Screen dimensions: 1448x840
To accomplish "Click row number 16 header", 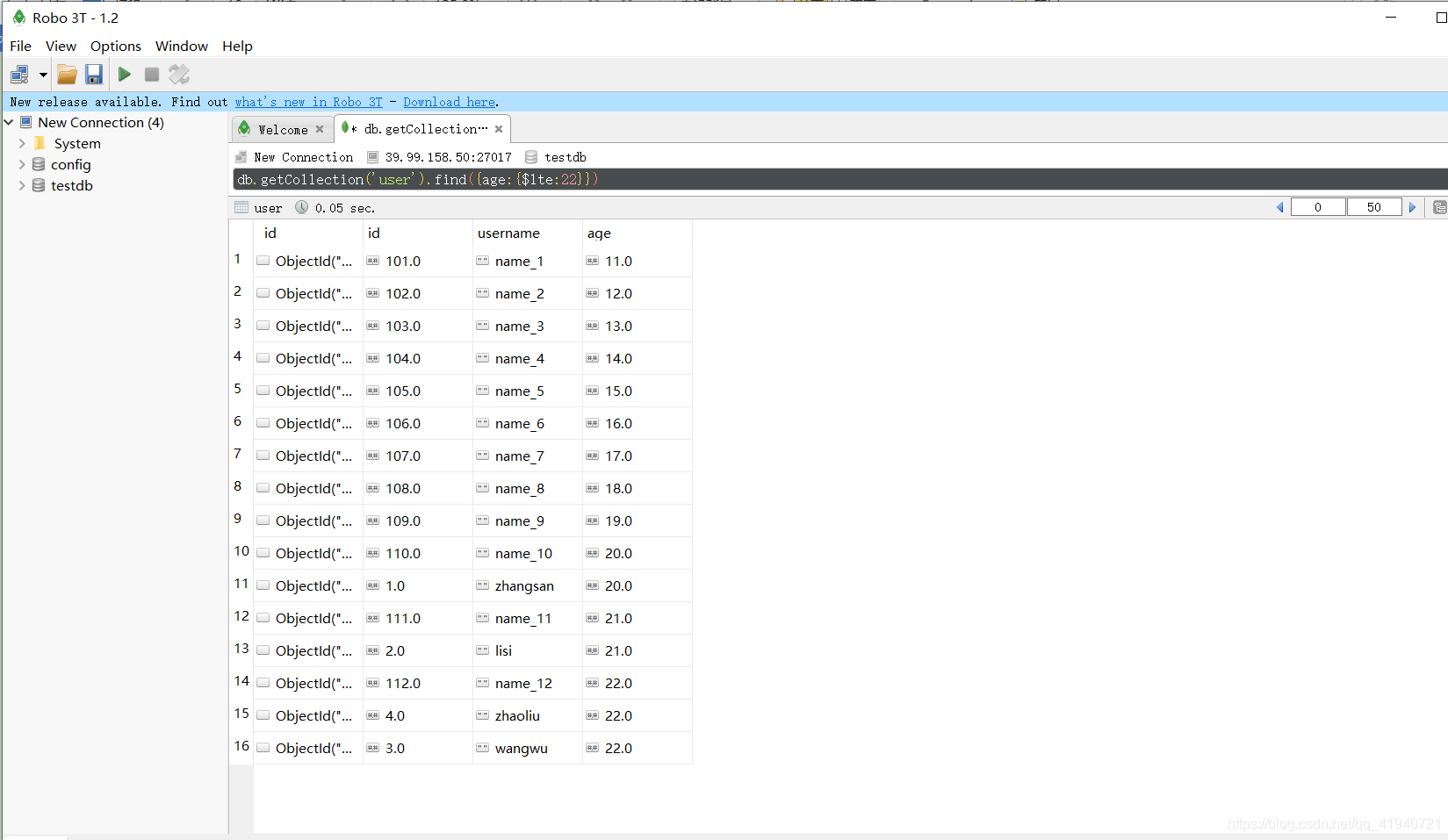I will [x=241, y=746].
